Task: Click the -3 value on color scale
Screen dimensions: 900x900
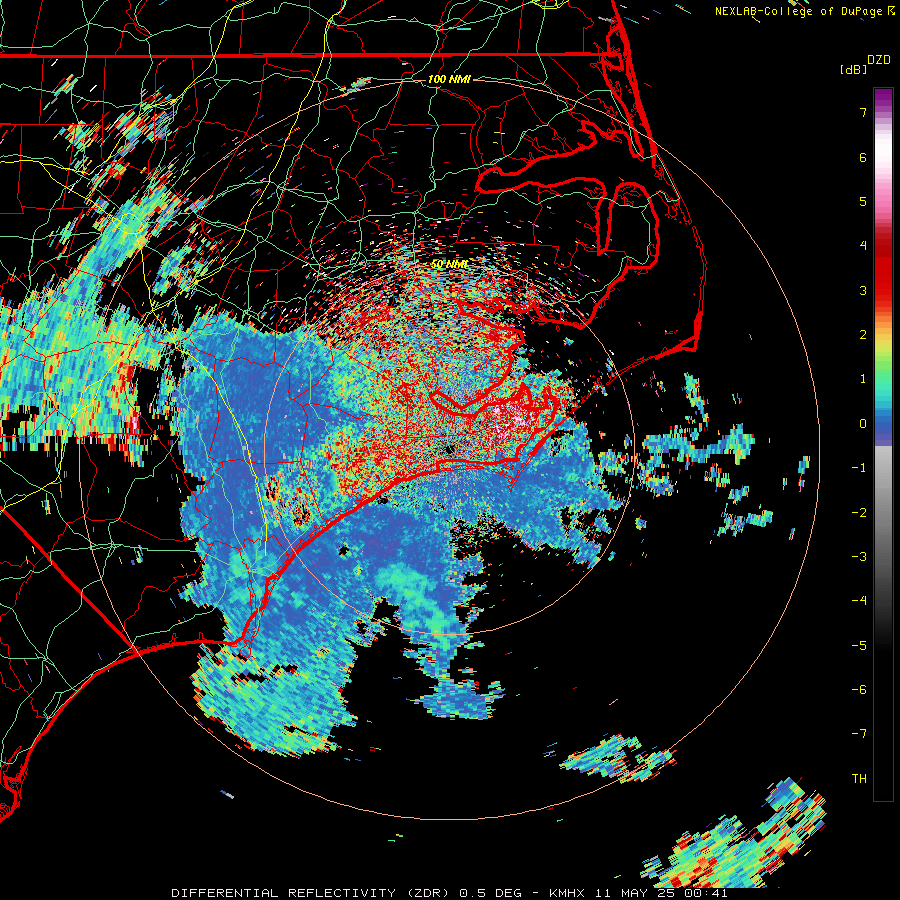Action: 859,557
